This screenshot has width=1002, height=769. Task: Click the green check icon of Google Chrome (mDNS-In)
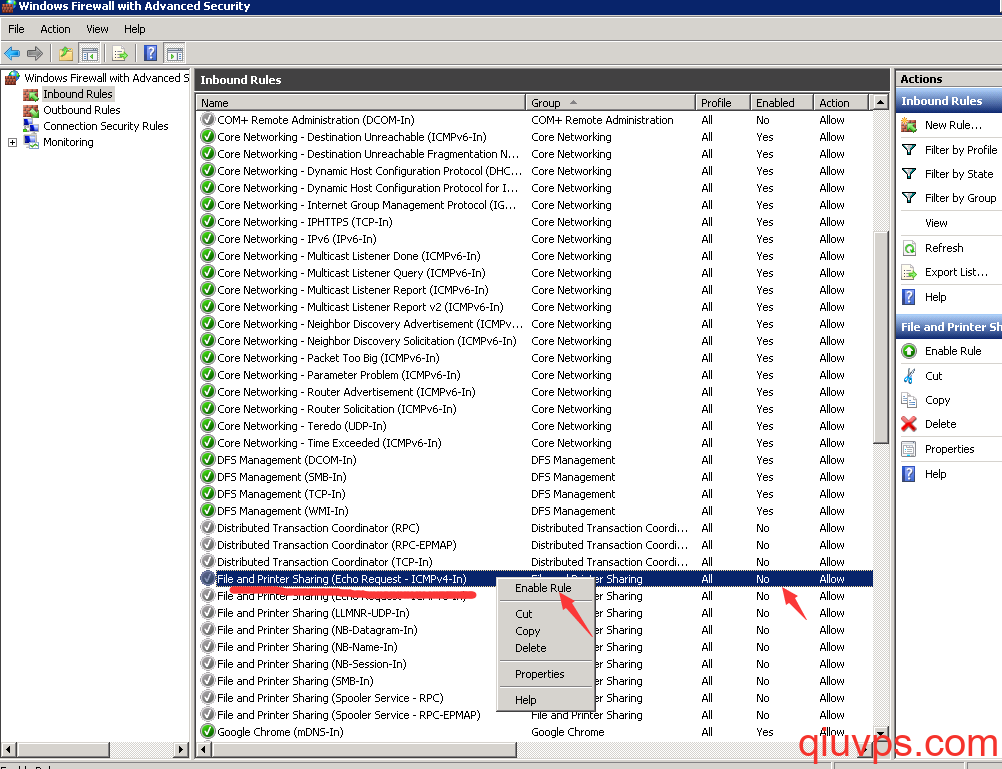[x=208, y=731]
